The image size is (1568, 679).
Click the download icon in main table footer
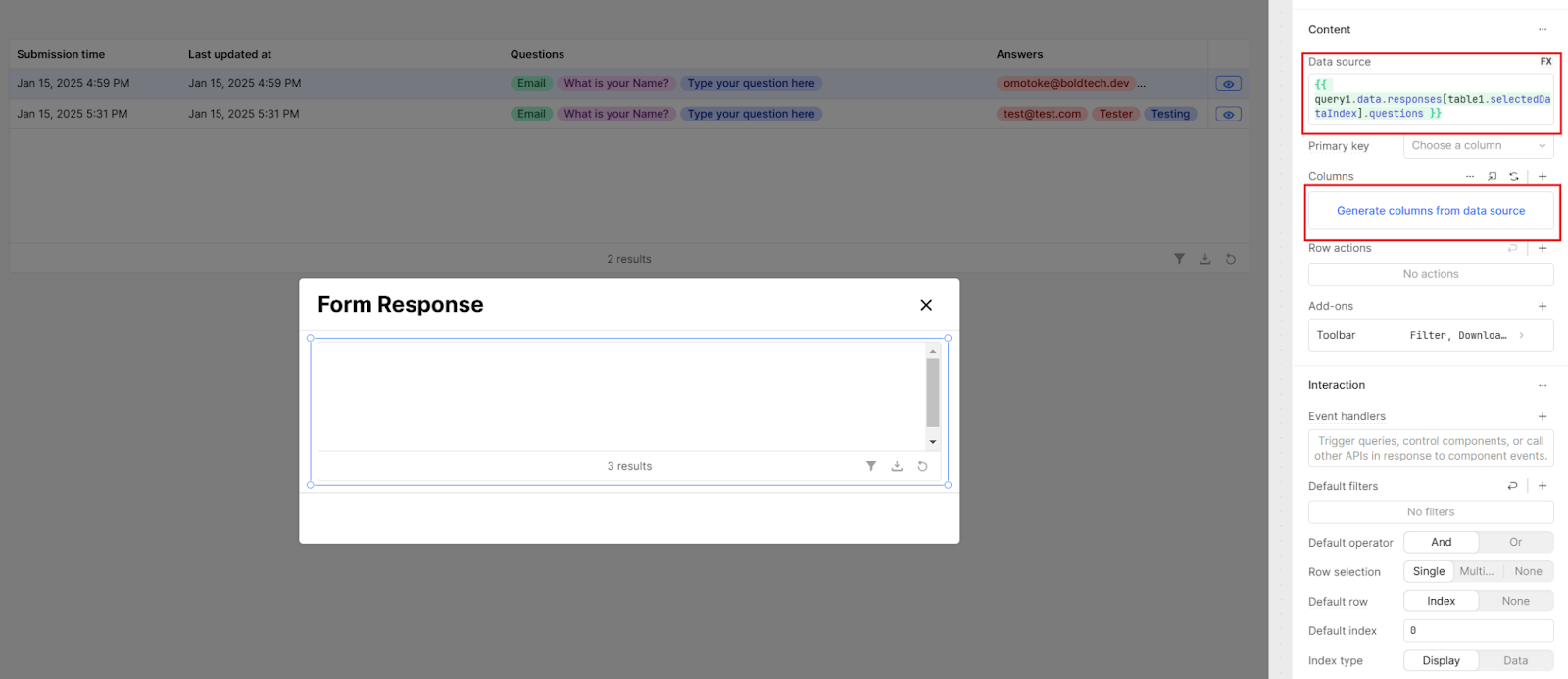pos(1204,259)
